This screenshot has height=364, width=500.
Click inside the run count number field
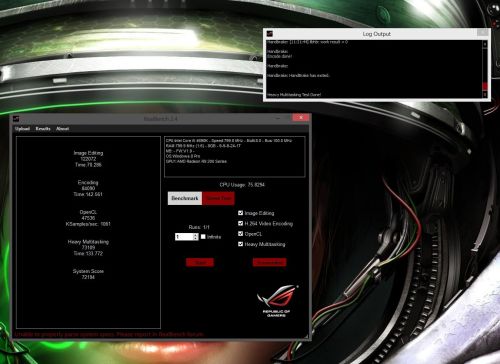click(184, 237)
